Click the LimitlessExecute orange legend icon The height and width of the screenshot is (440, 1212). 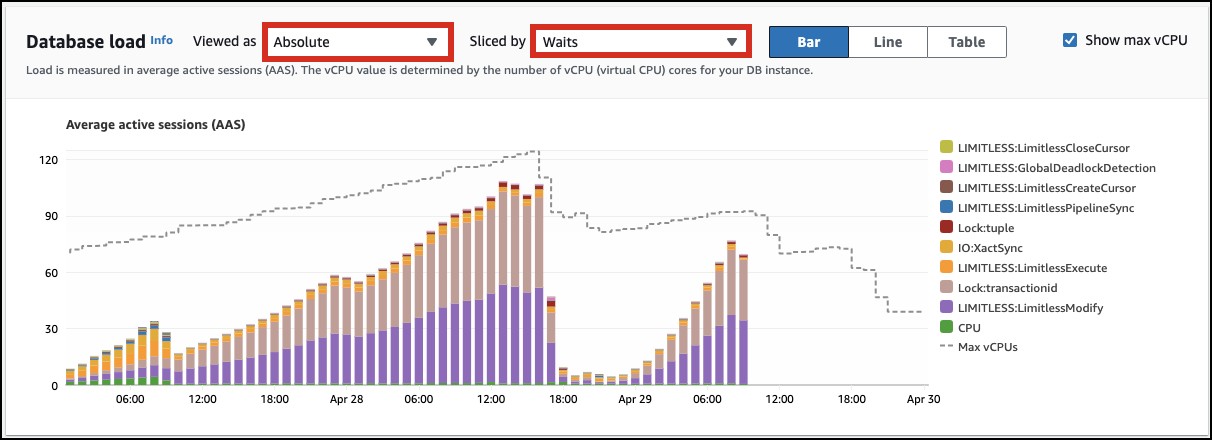(x=945, y=268)
